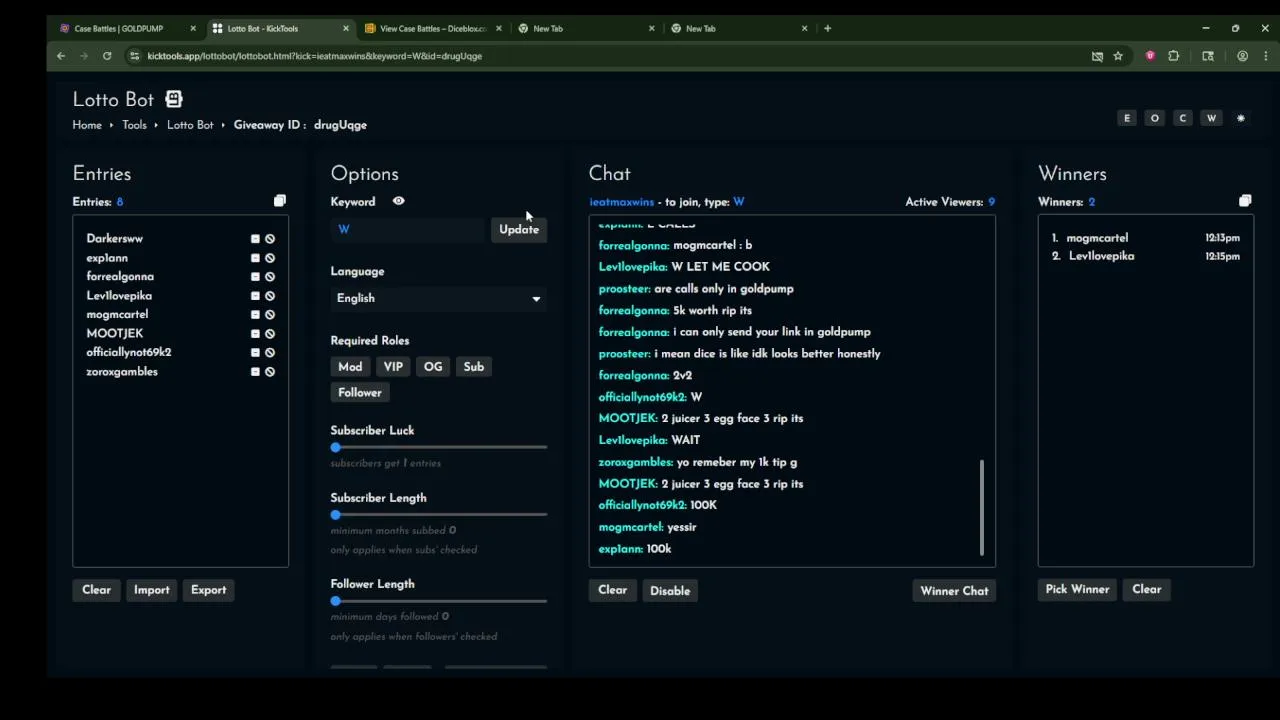The height and width of the screenshot is (720, 1280).
Task: Remove zoroxgambles entry with the minus icon
Action: [255, 372]
